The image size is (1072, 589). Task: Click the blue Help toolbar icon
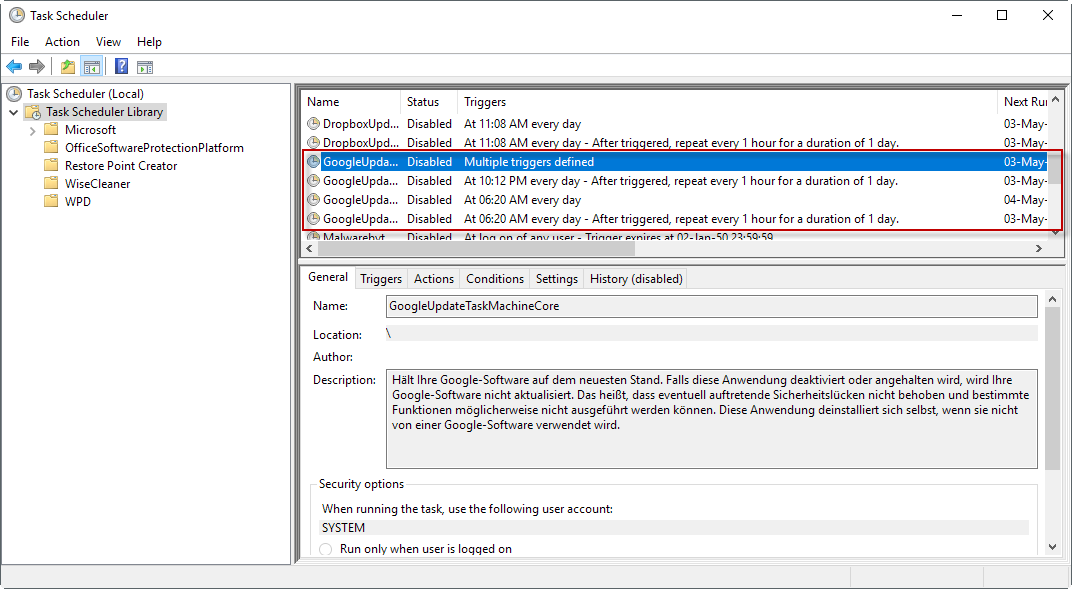click(x=121, y=66)
